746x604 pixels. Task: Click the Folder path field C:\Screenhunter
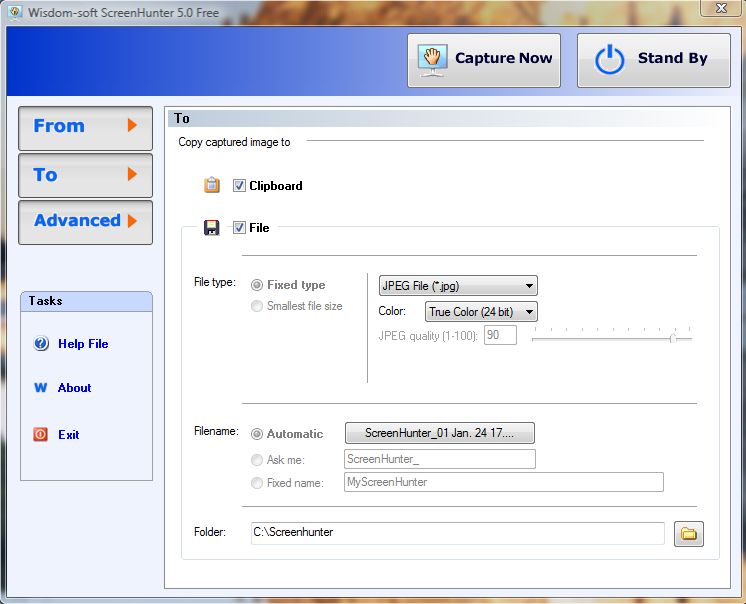coord(458,533)
